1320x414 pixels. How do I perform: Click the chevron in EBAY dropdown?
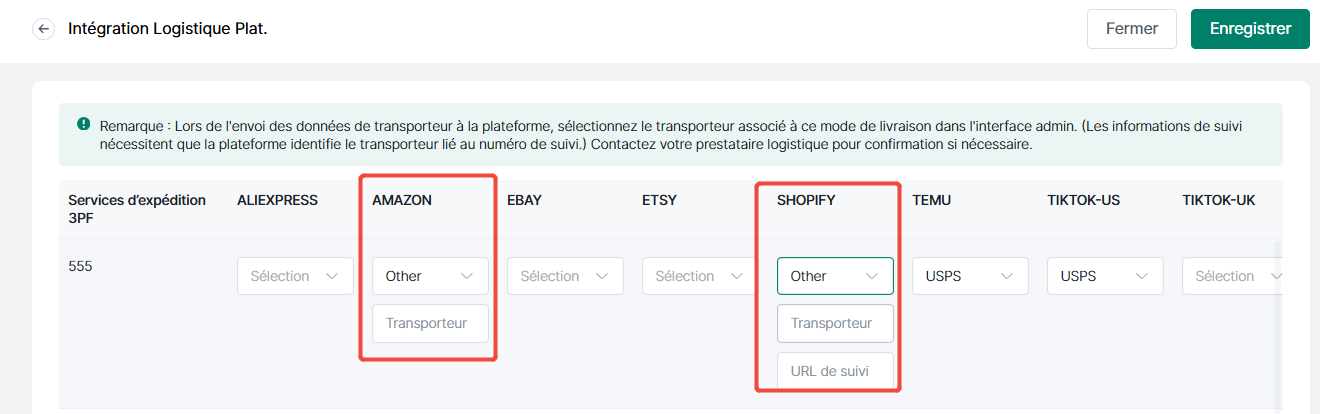(602, 276)
